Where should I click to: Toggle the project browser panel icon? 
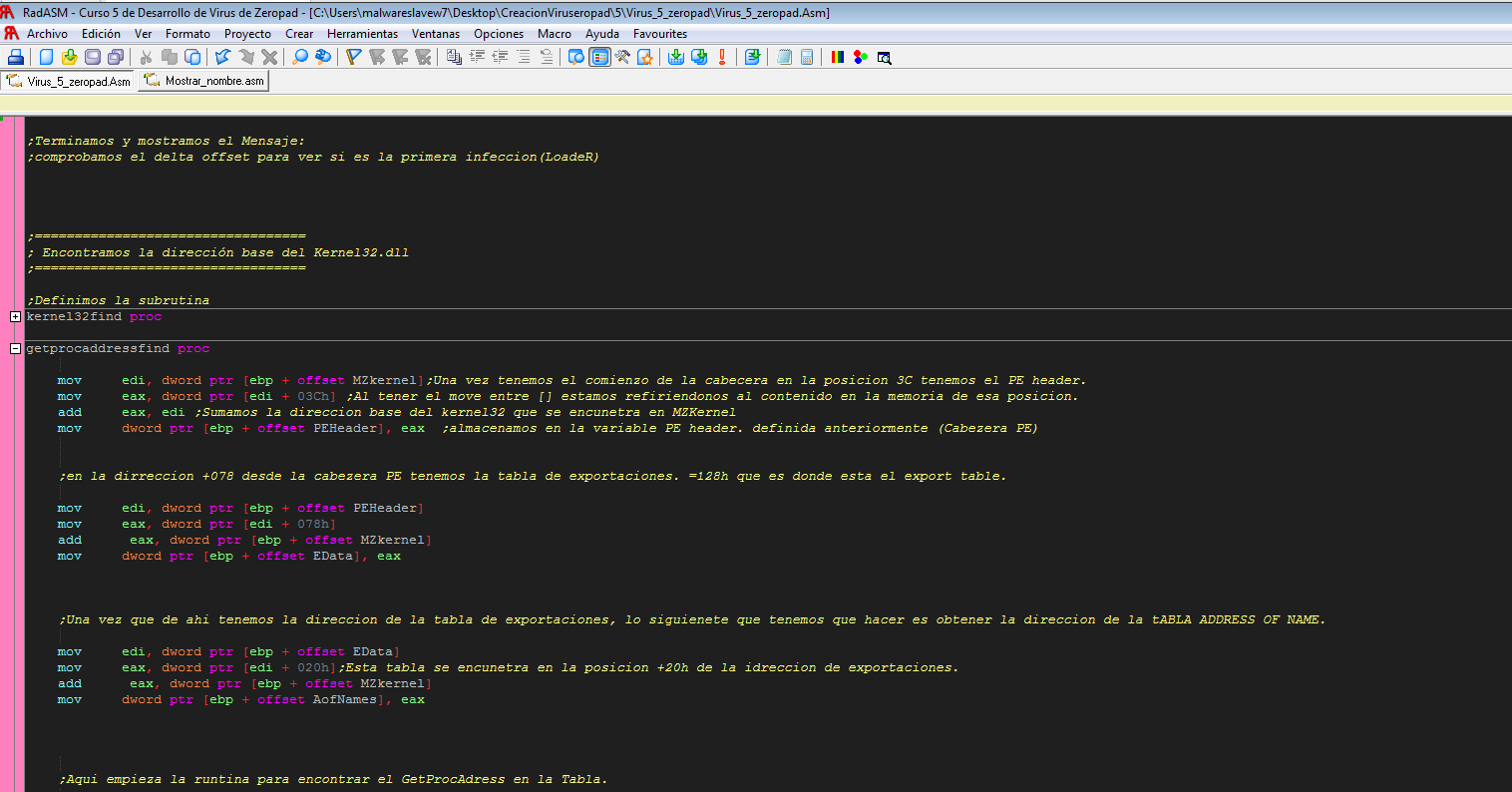coord(599,57)
